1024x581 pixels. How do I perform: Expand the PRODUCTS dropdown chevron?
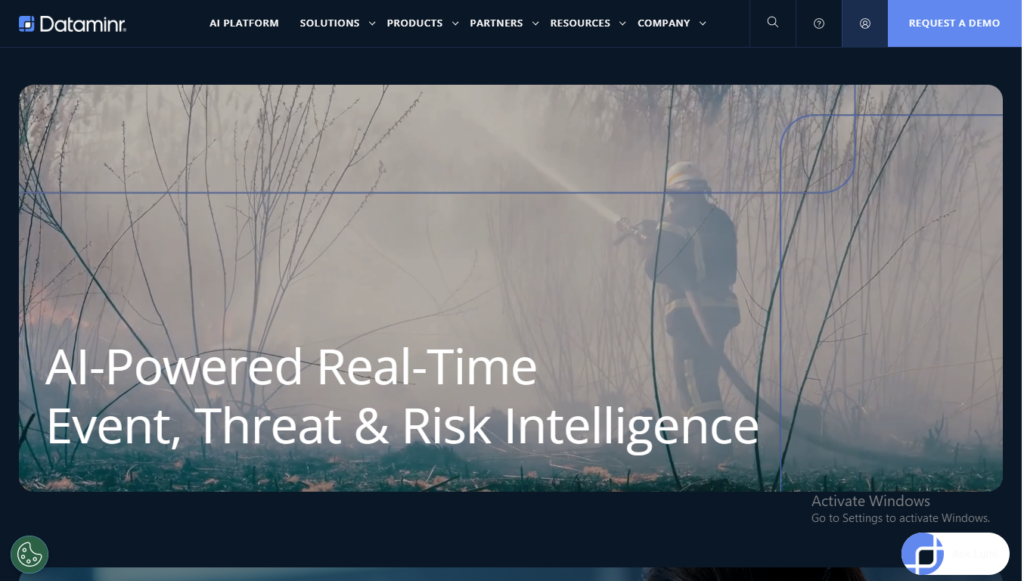456,23
